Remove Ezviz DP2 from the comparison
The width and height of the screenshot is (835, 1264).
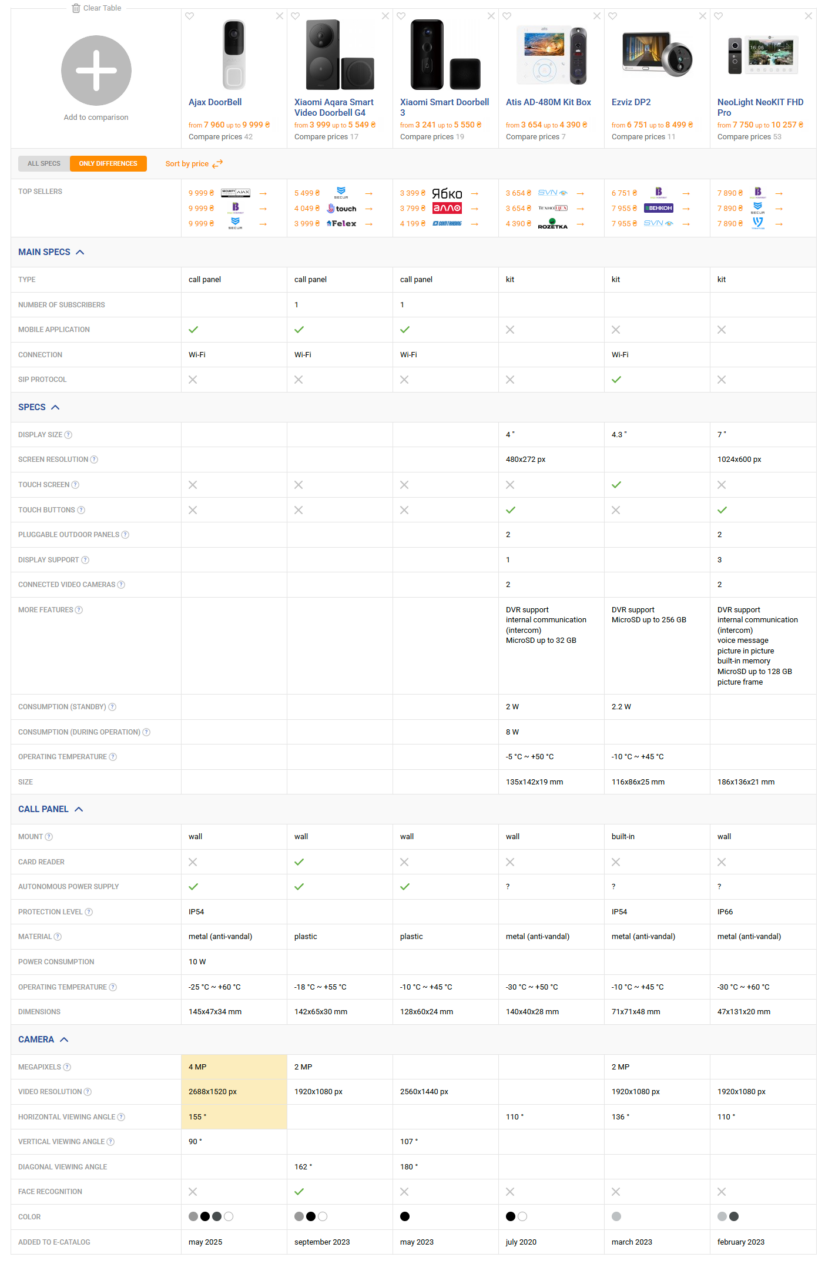tap(703, 16)
